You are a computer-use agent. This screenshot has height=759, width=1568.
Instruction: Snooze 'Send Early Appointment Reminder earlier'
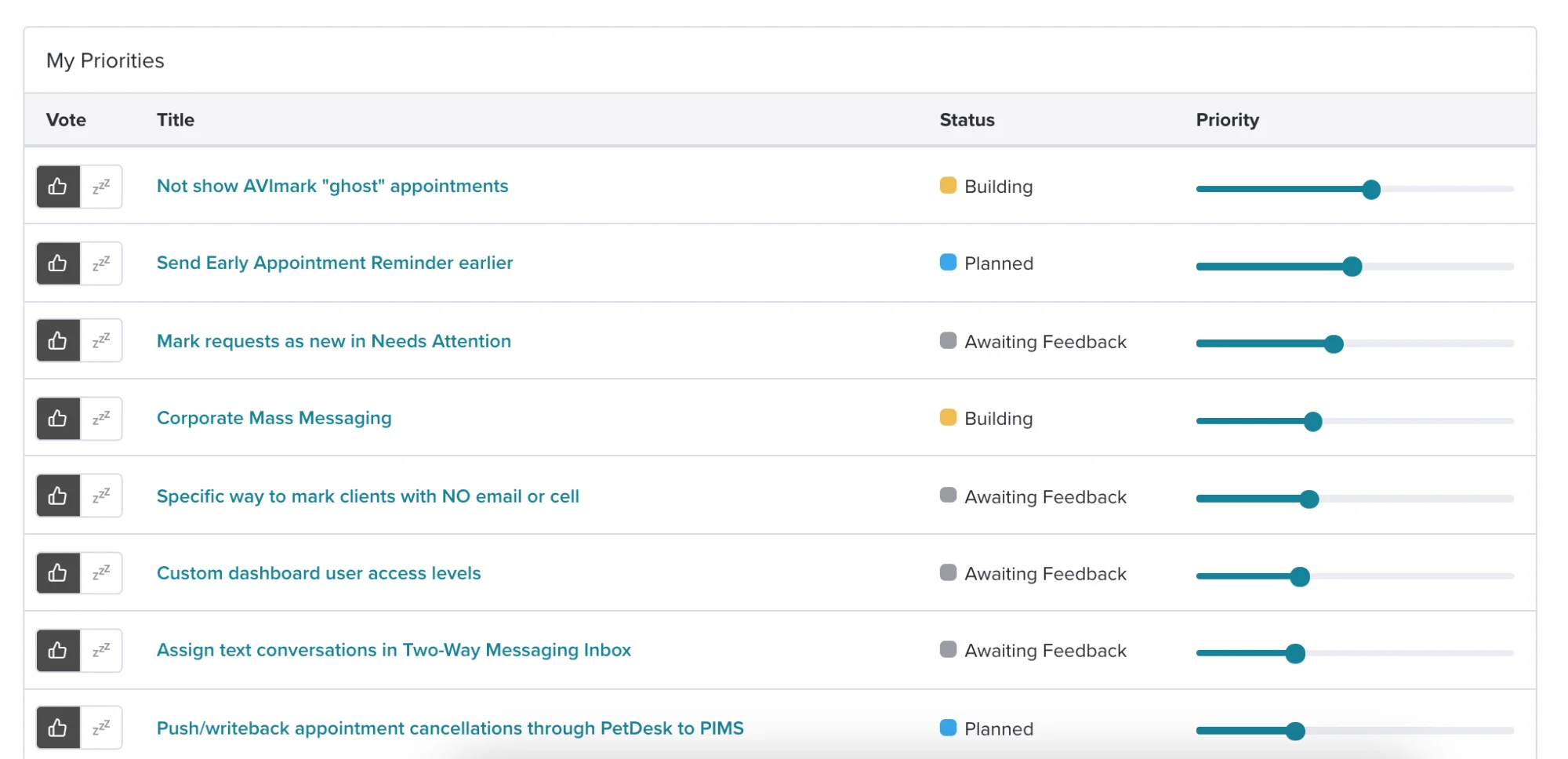[101, 263]
